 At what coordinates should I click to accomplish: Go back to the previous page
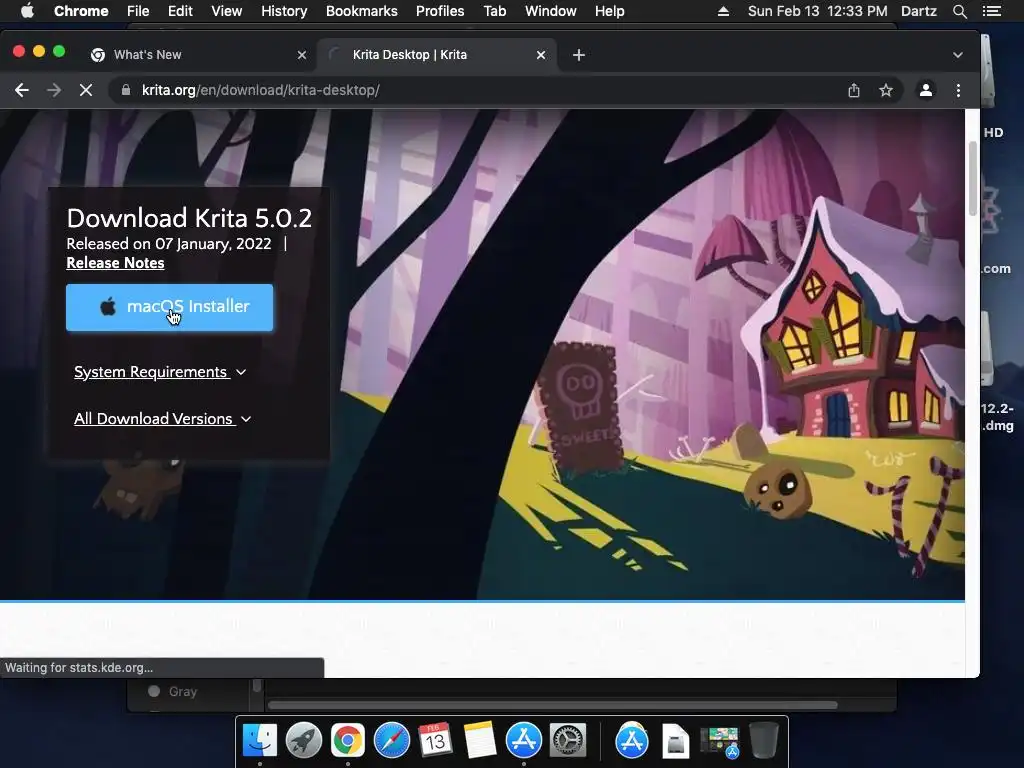[22, 90]
